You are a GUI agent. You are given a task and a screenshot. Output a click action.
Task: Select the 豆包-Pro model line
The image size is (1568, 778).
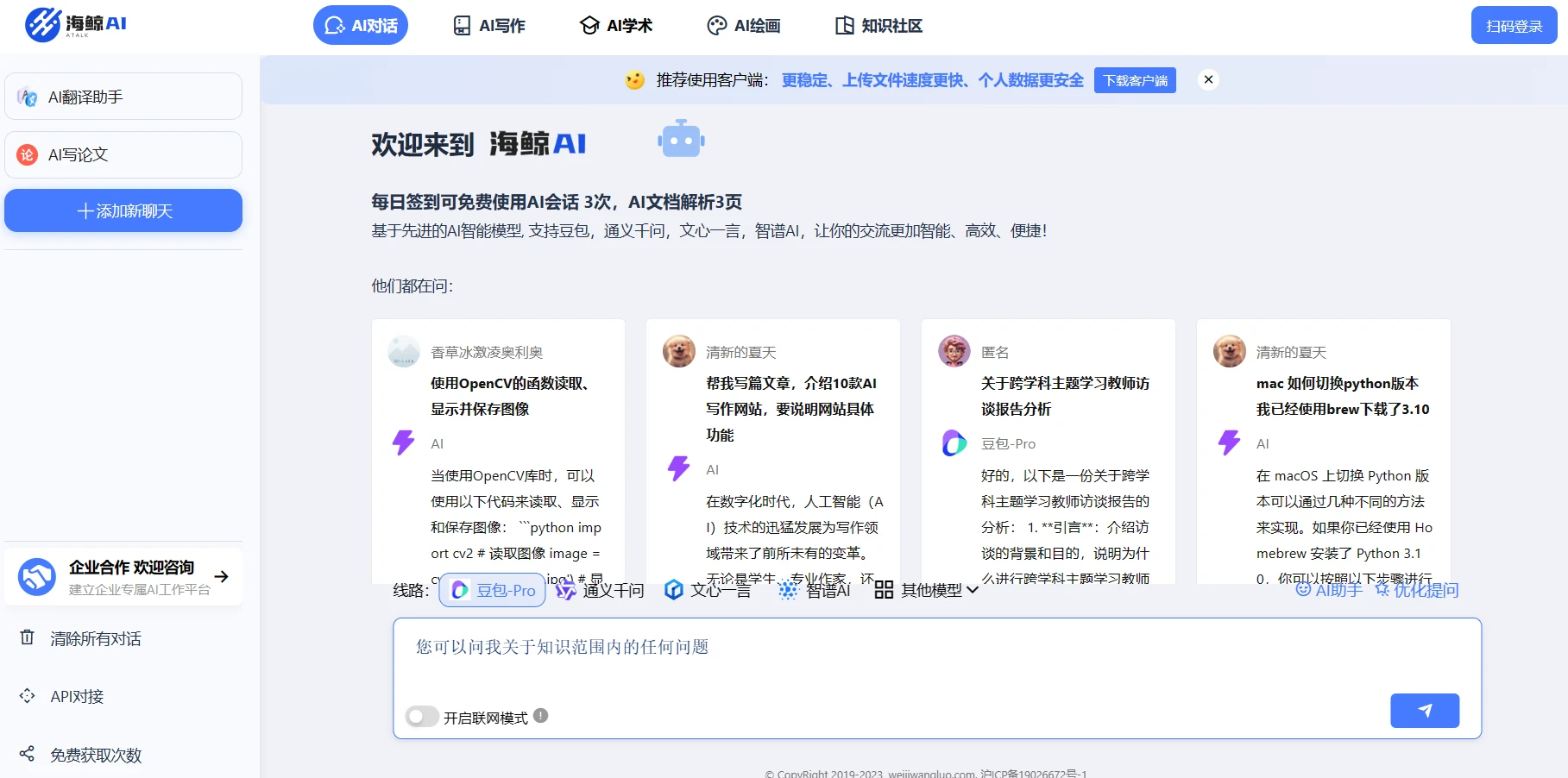point(493,590)
